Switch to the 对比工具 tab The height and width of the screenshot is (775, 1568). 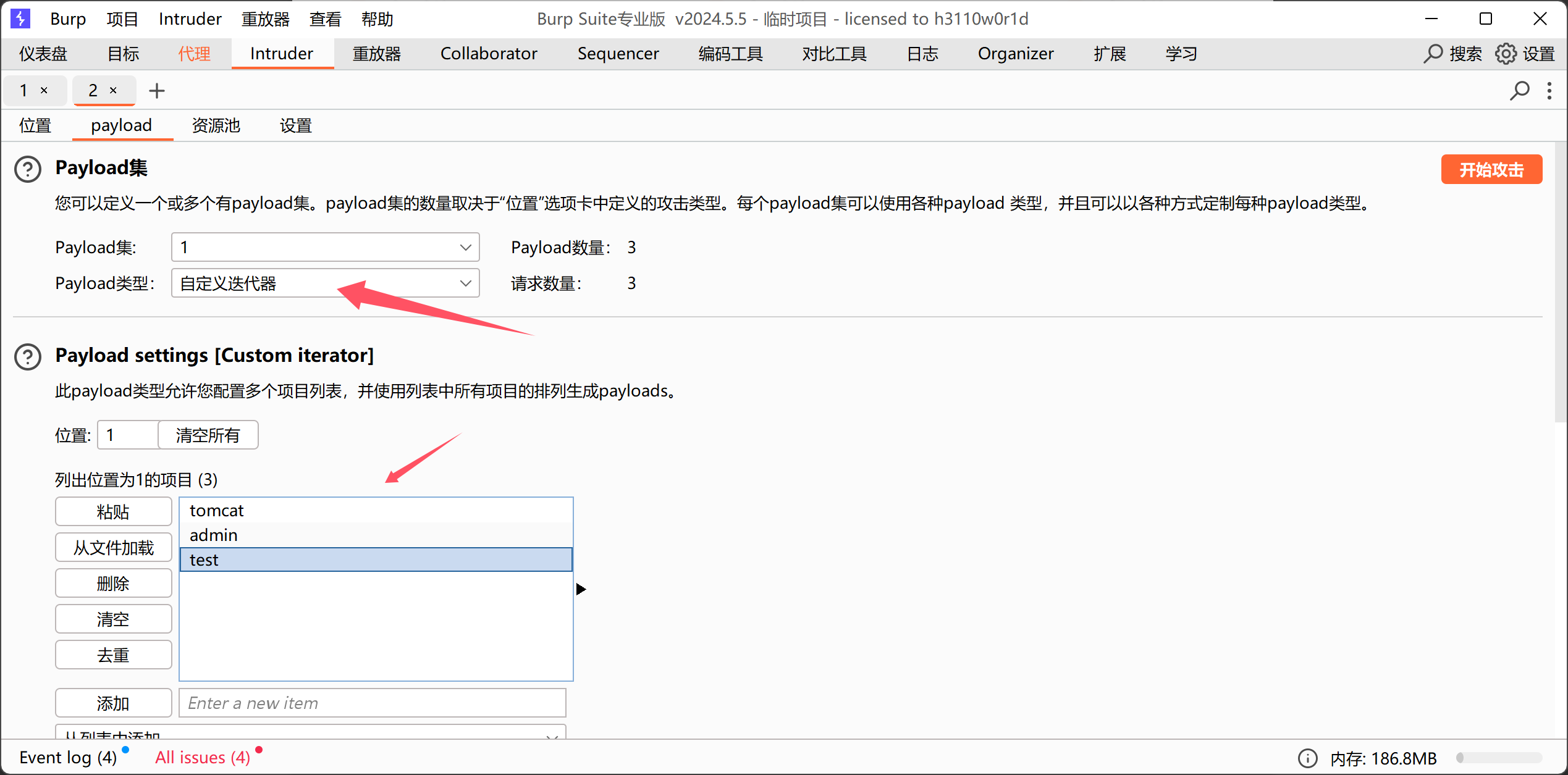835,54
